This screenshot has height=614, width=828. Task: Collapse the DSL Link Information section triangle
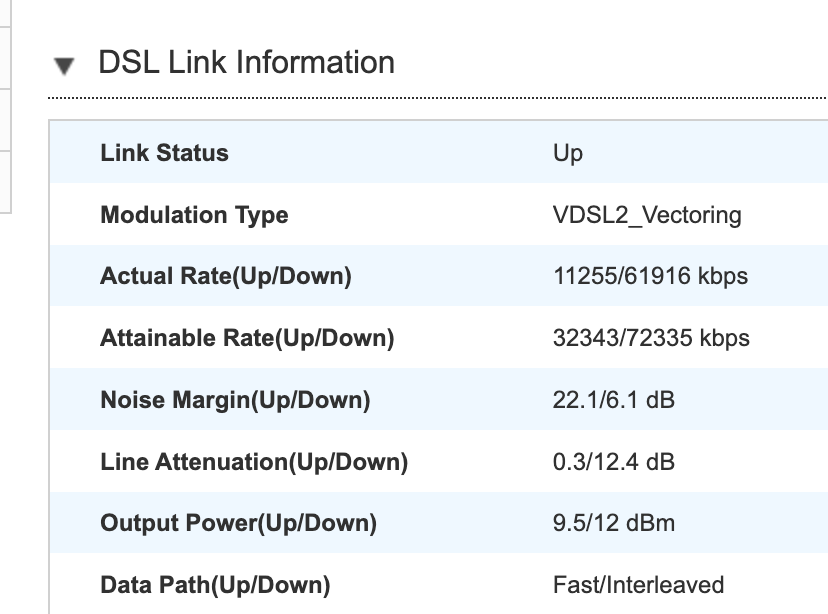coord(64,65)
